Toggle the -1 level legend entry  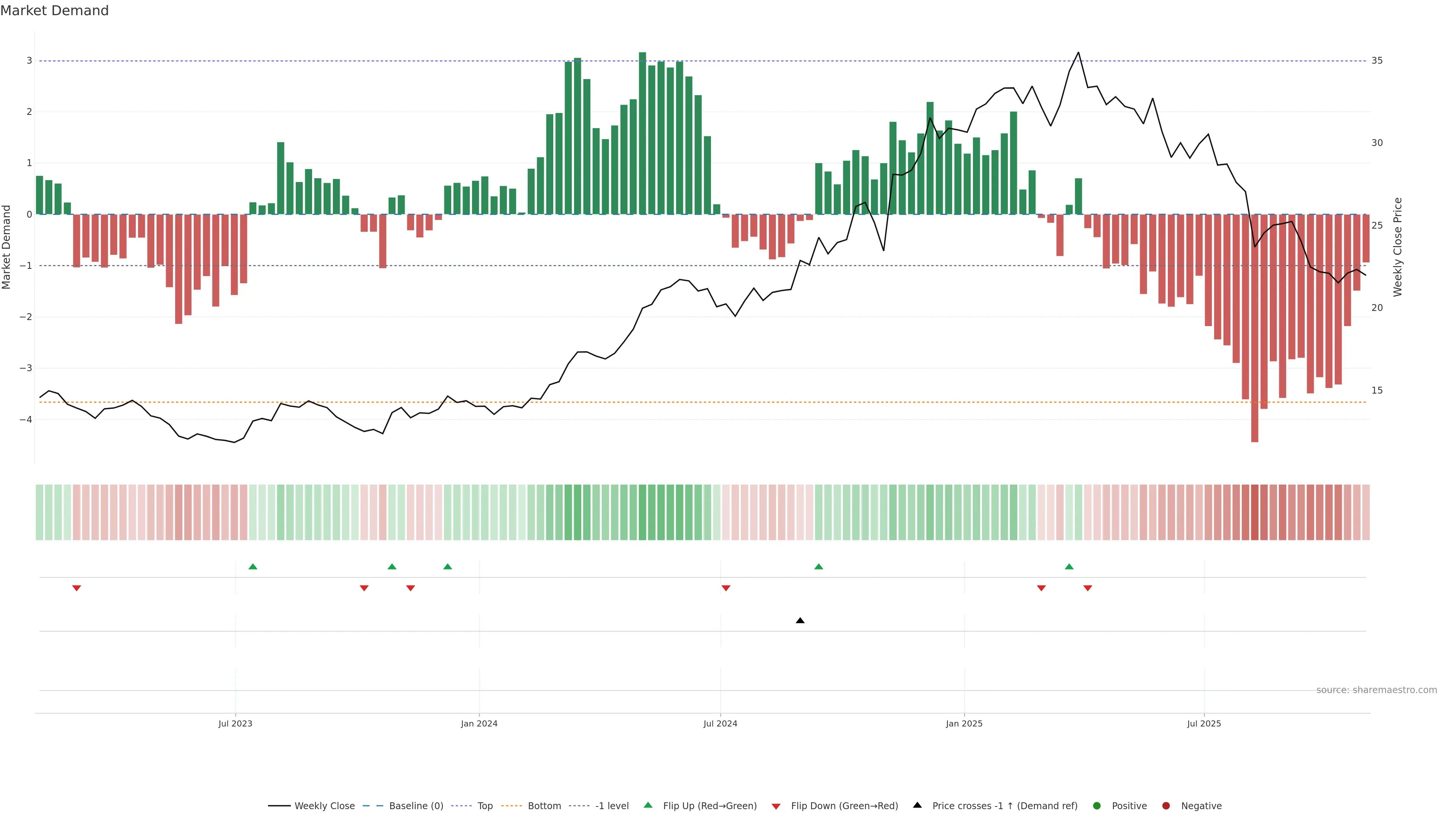(612, 805)
